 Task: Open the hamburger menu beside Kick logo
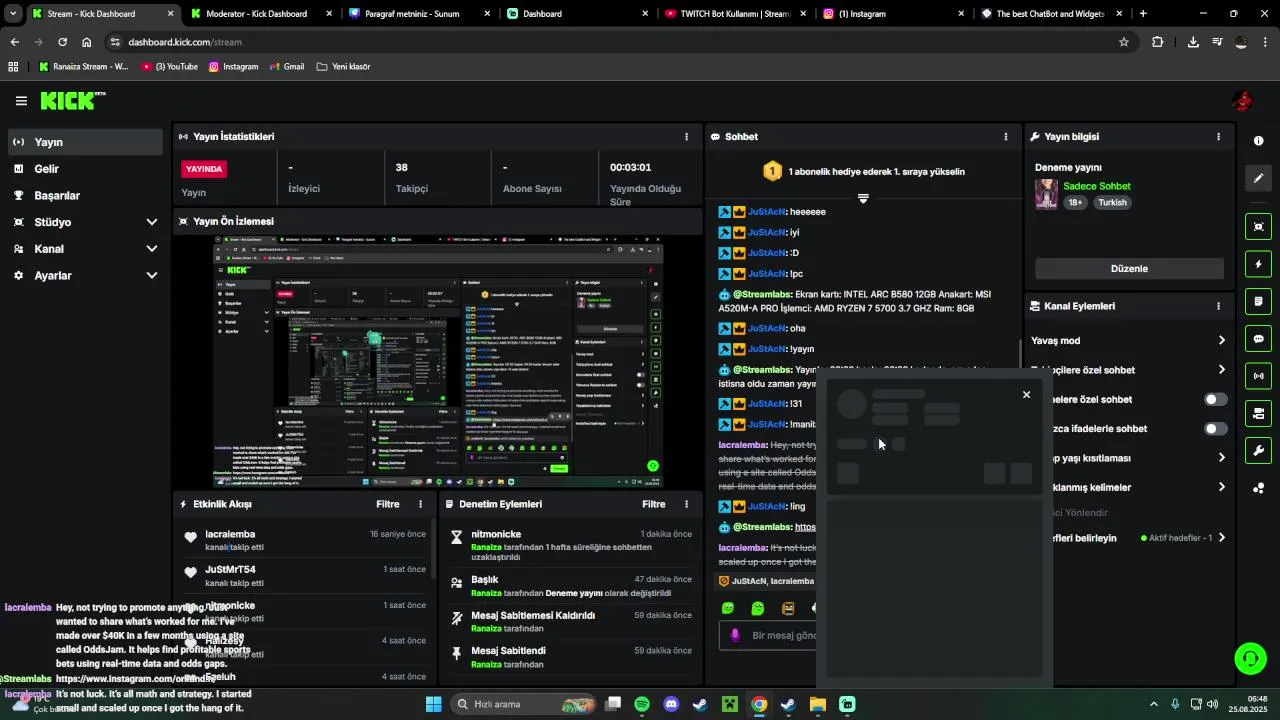[x=21, y=101]
